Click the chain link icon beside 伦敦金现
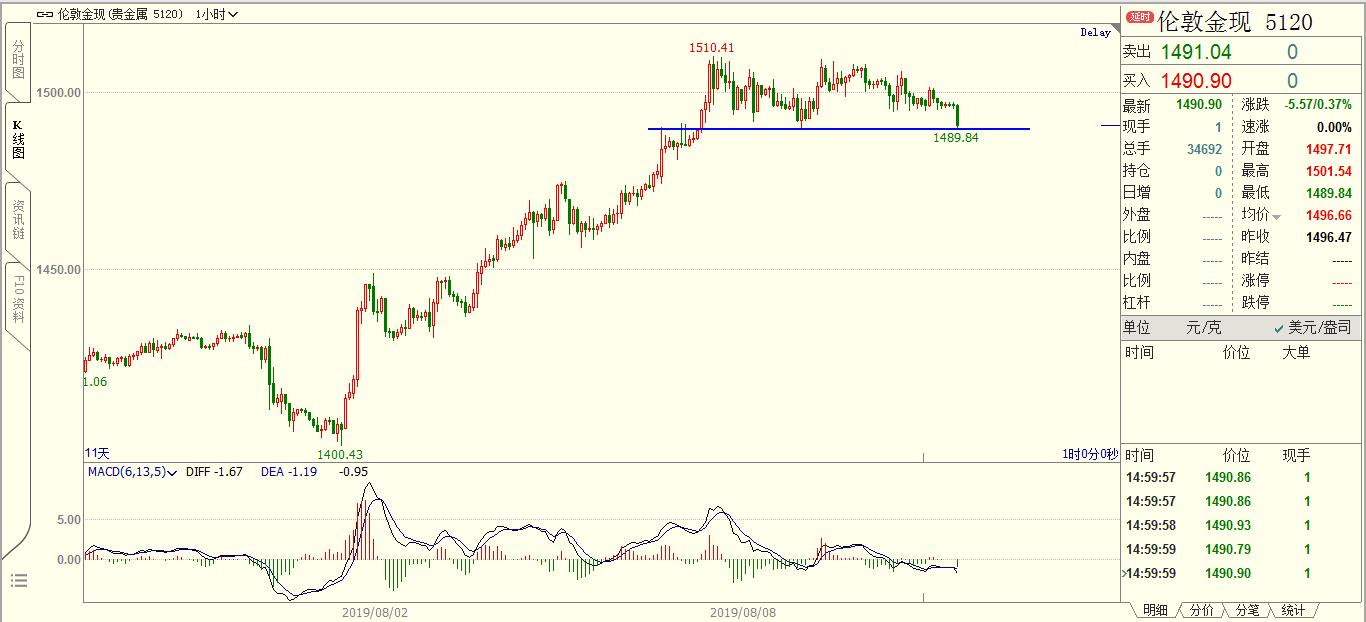 tap(44, 15)
